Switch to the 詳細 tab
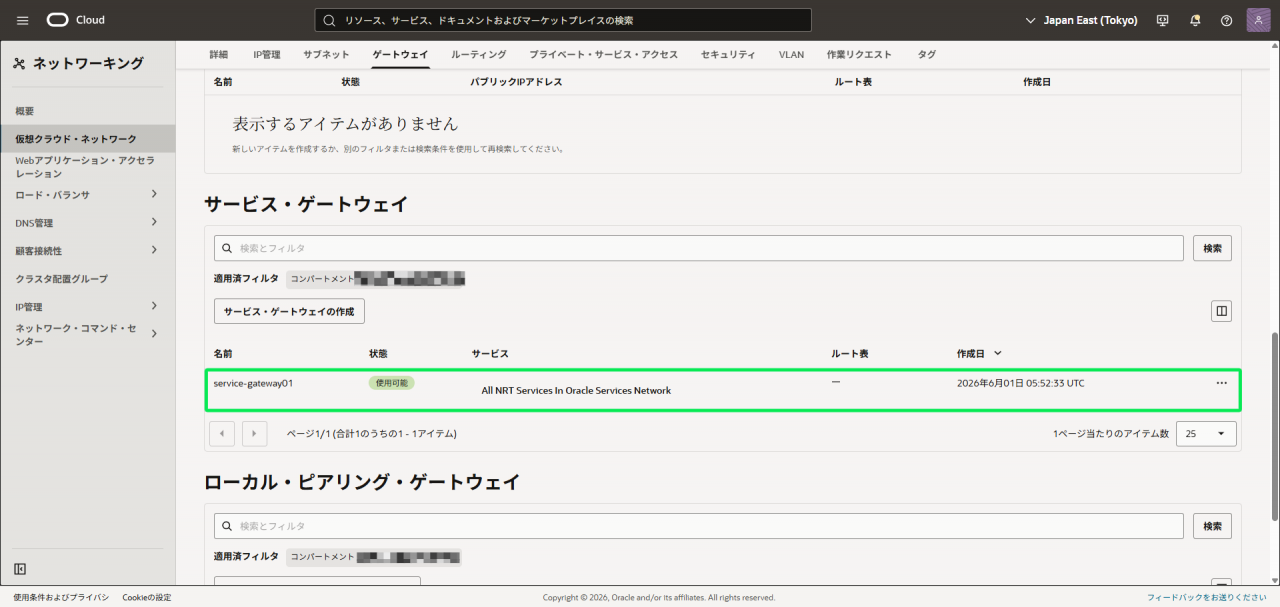 click(x=219, y=54)
